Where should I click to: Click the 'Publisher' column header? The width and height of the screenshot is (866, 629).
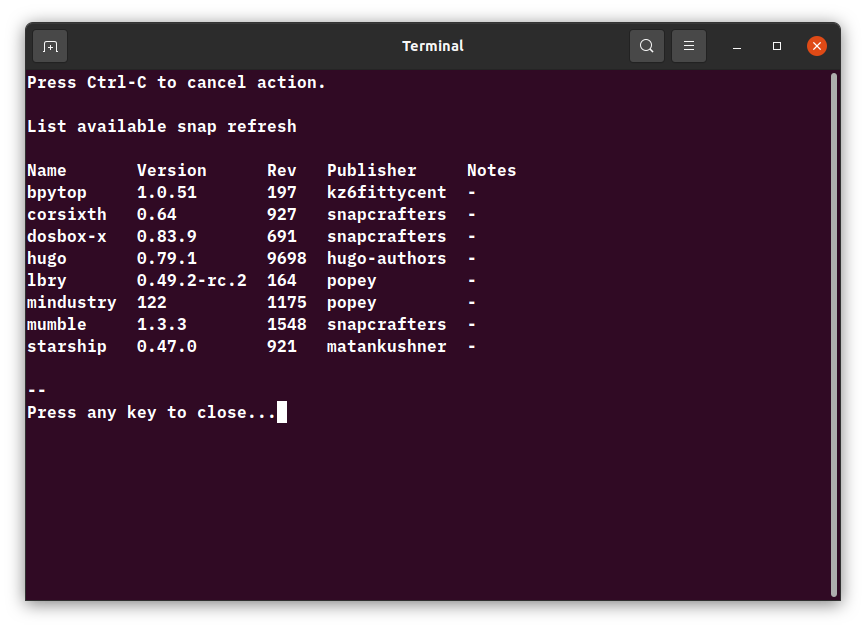point(372,170)
